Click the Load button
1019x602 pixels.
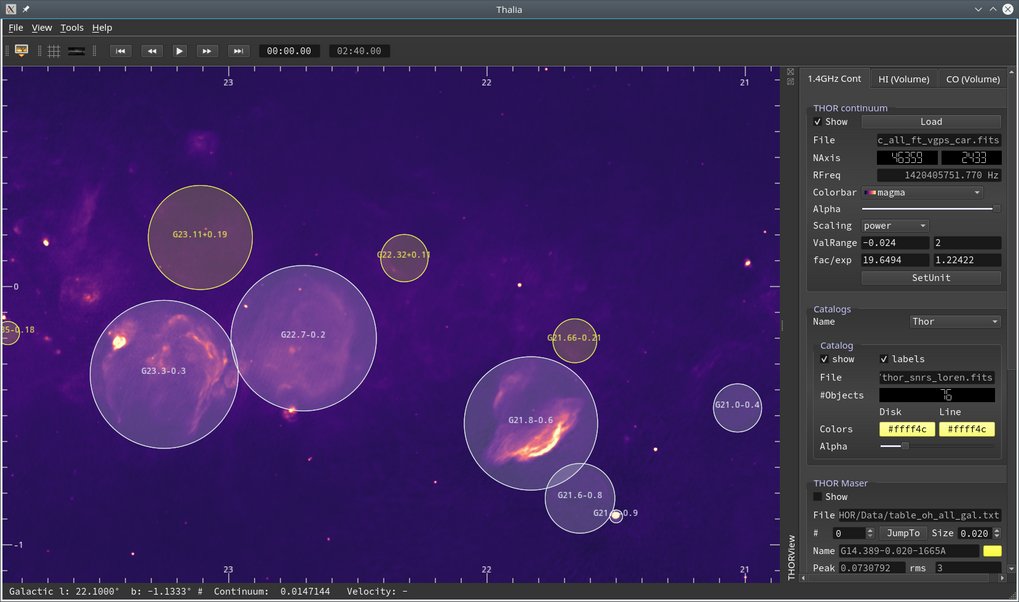(930, 122)
